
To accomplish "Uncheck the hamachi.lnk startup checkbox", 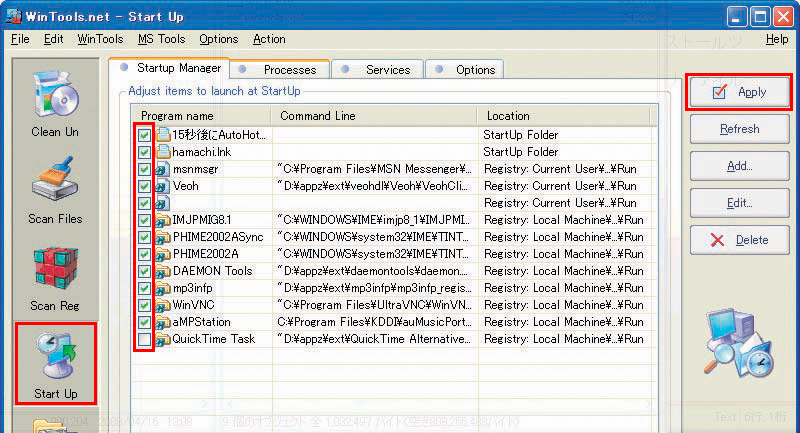I will pos(144,152).
